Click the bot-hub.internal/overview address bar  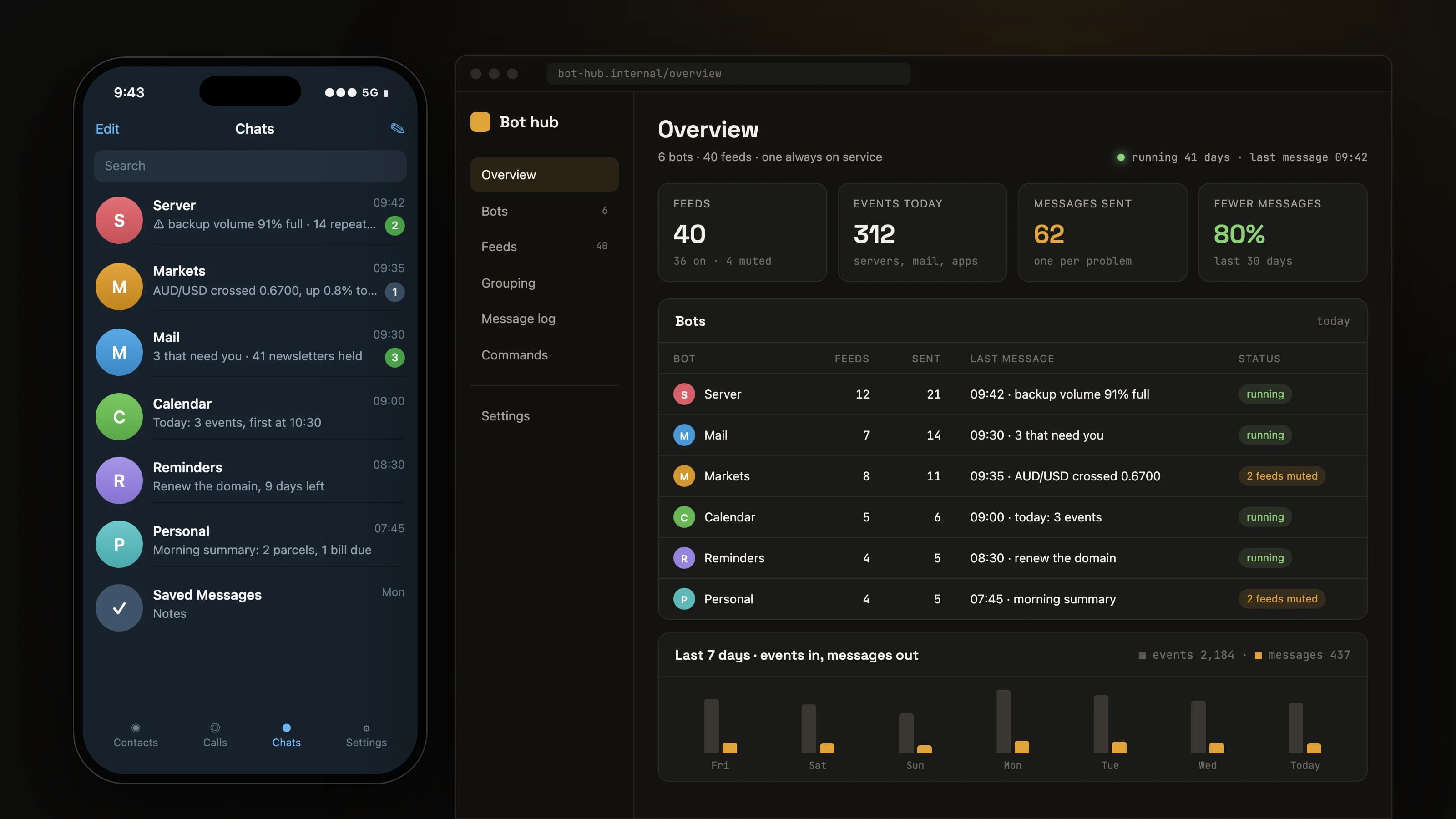click(728, 73)
